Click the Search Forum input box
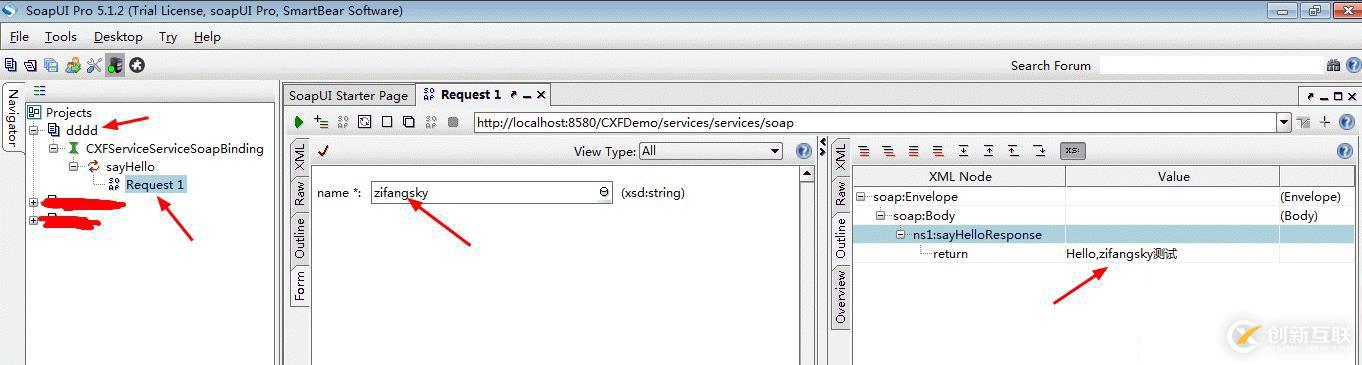Image resolution: width=1362 pixels, height=365 pixels. coord(1210,65)
